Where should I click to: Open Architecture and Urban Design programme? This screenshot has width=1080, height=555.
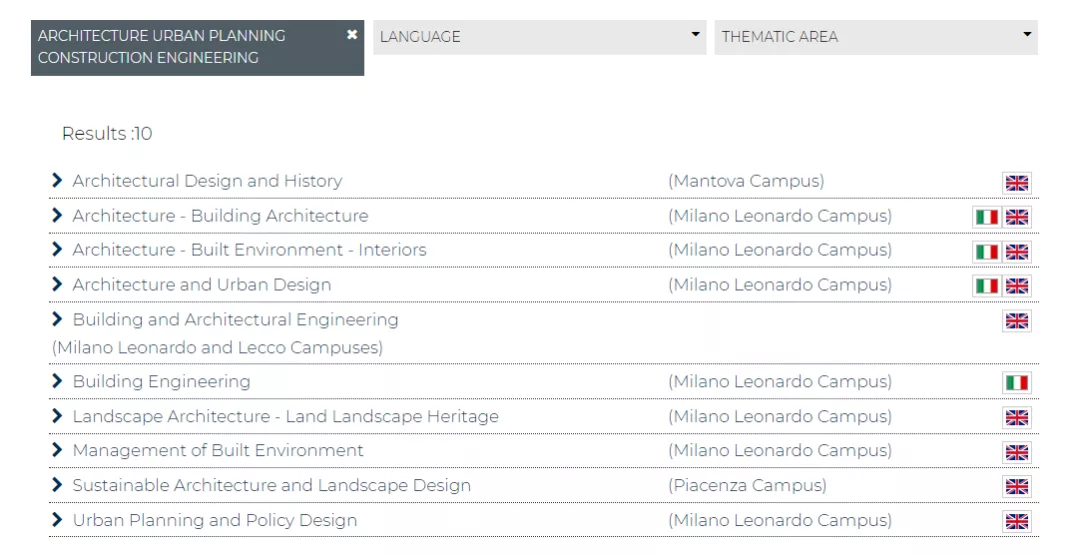201,285
